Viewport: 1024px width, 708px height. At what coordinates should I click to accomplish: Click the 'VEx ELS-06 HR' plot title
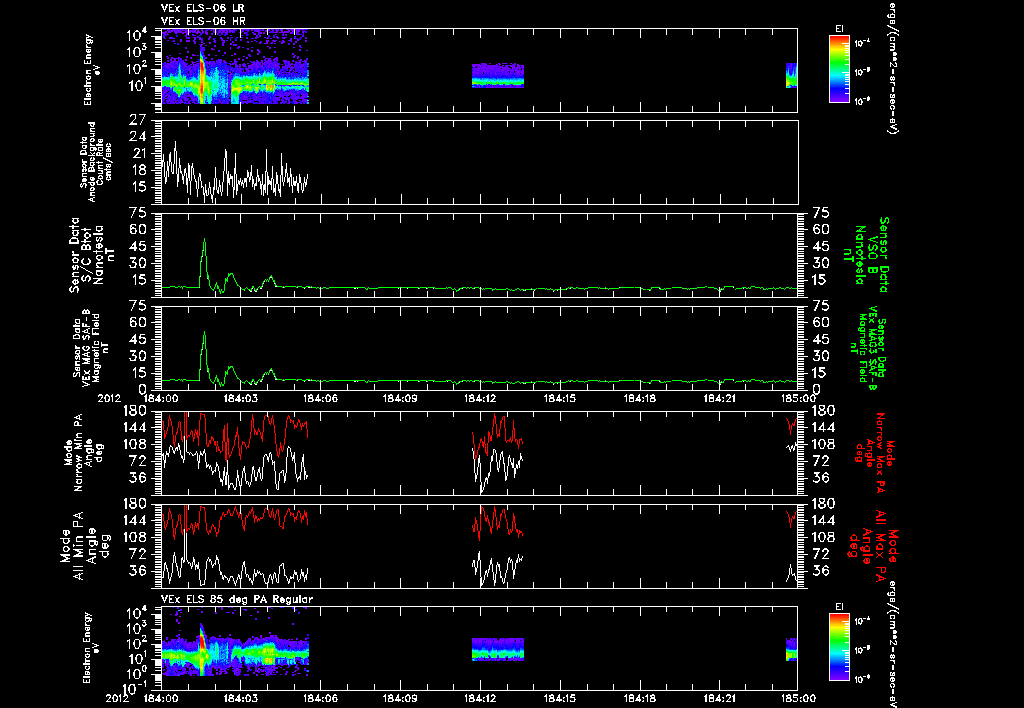click(x=203, y=22)
